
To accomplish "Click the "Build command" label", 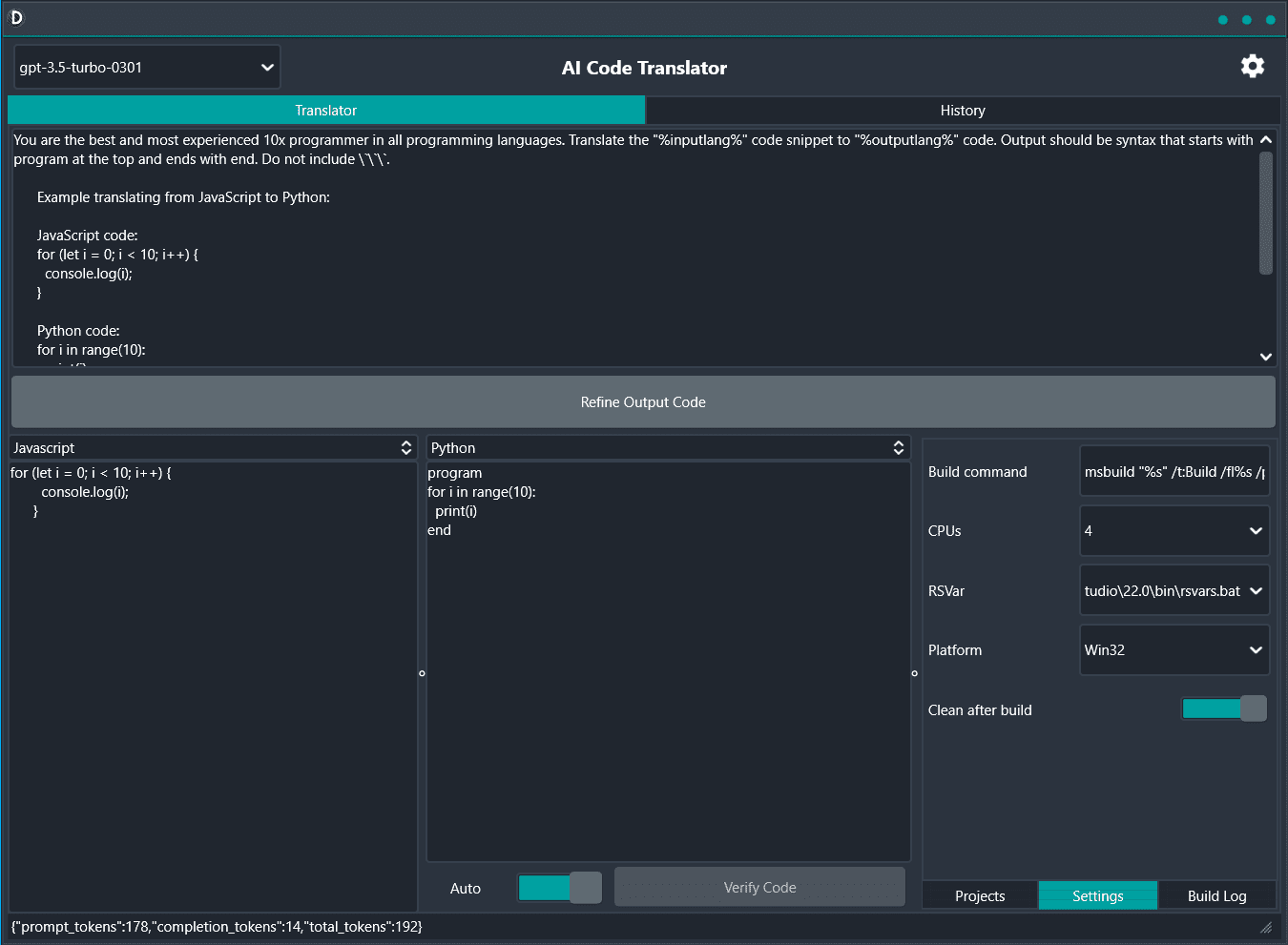I will pos(978,472).
